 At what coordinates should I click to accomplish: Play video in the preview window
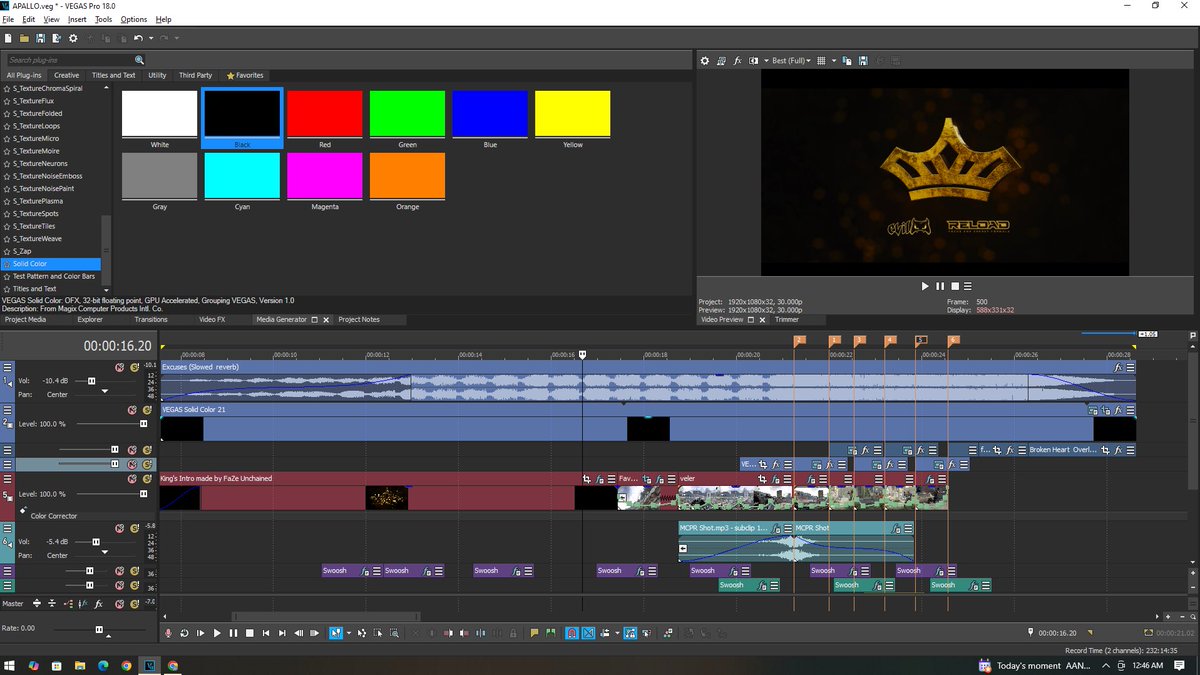(925, 286)
